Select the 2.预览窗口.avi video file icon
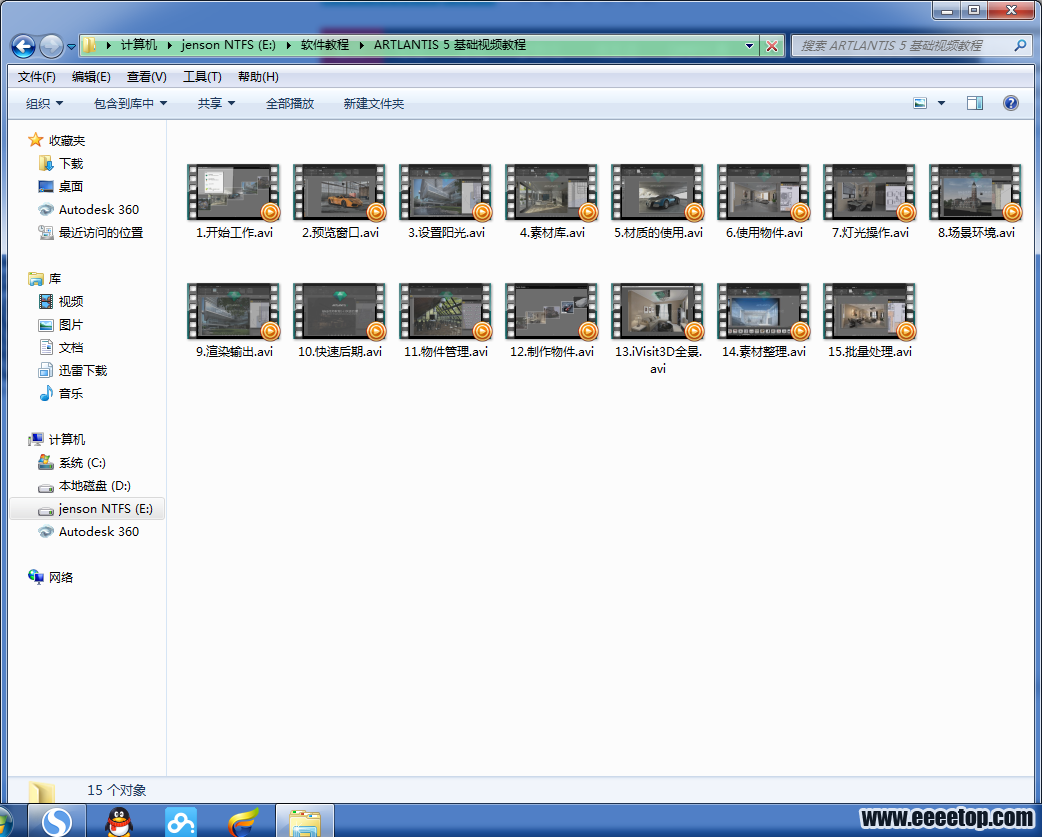The width and height of the screenshot is (1042, 837). pos(340,192)
